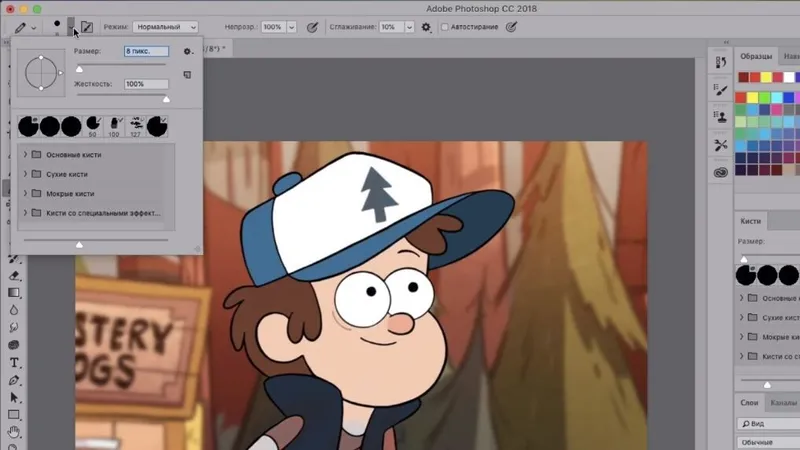The width and height of the screenshot is (800, 450).
Task: Select the recent brush labeled 100
Action: pos(114,126)
